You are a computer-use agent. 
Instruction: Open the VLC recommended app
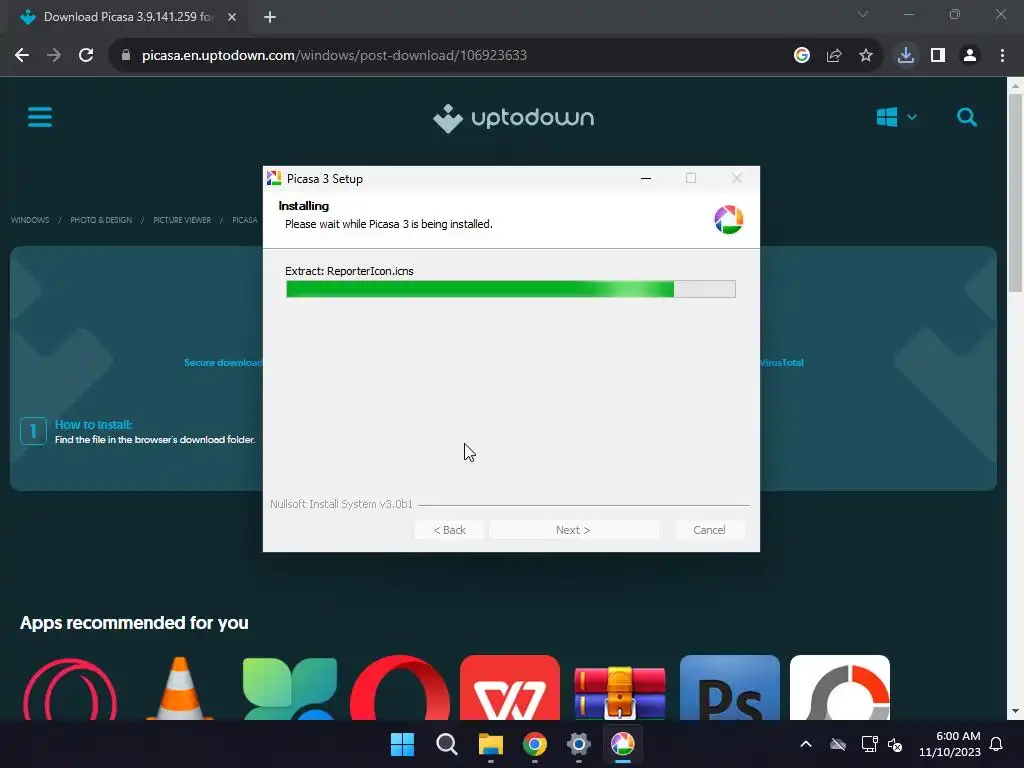click(180, 688)
